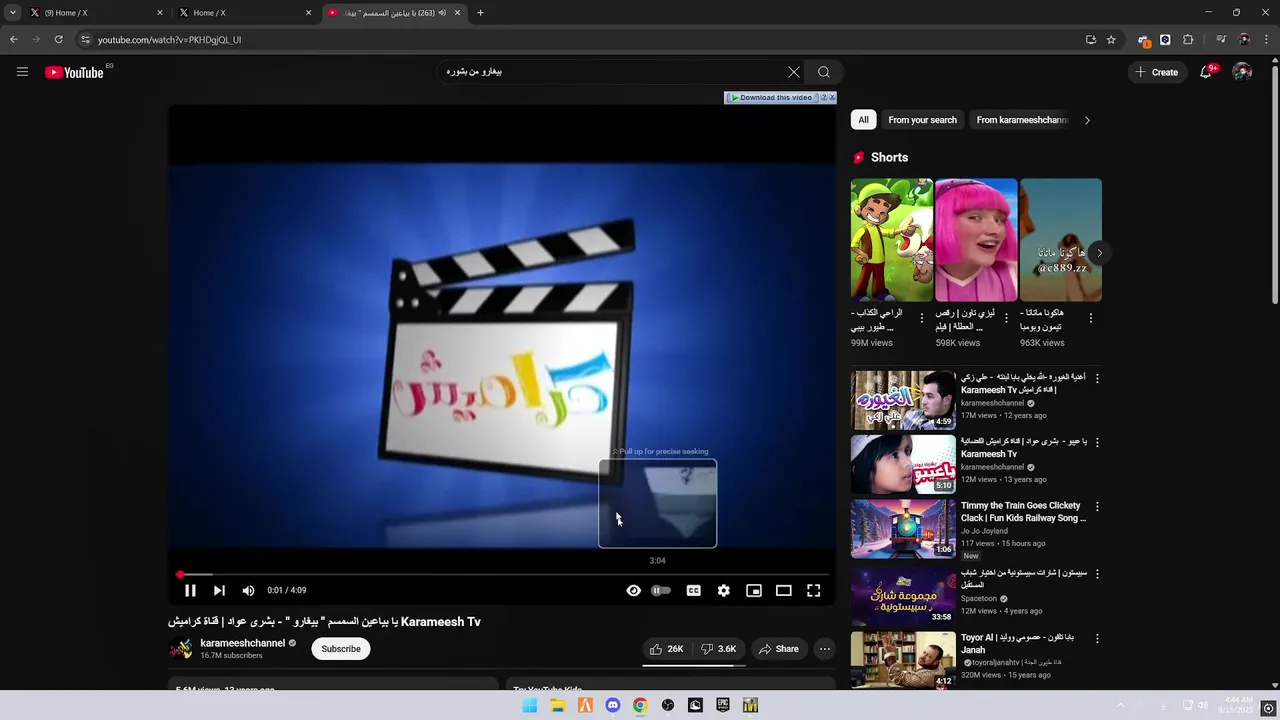Open options for the 99M views Short

[922, 318]
